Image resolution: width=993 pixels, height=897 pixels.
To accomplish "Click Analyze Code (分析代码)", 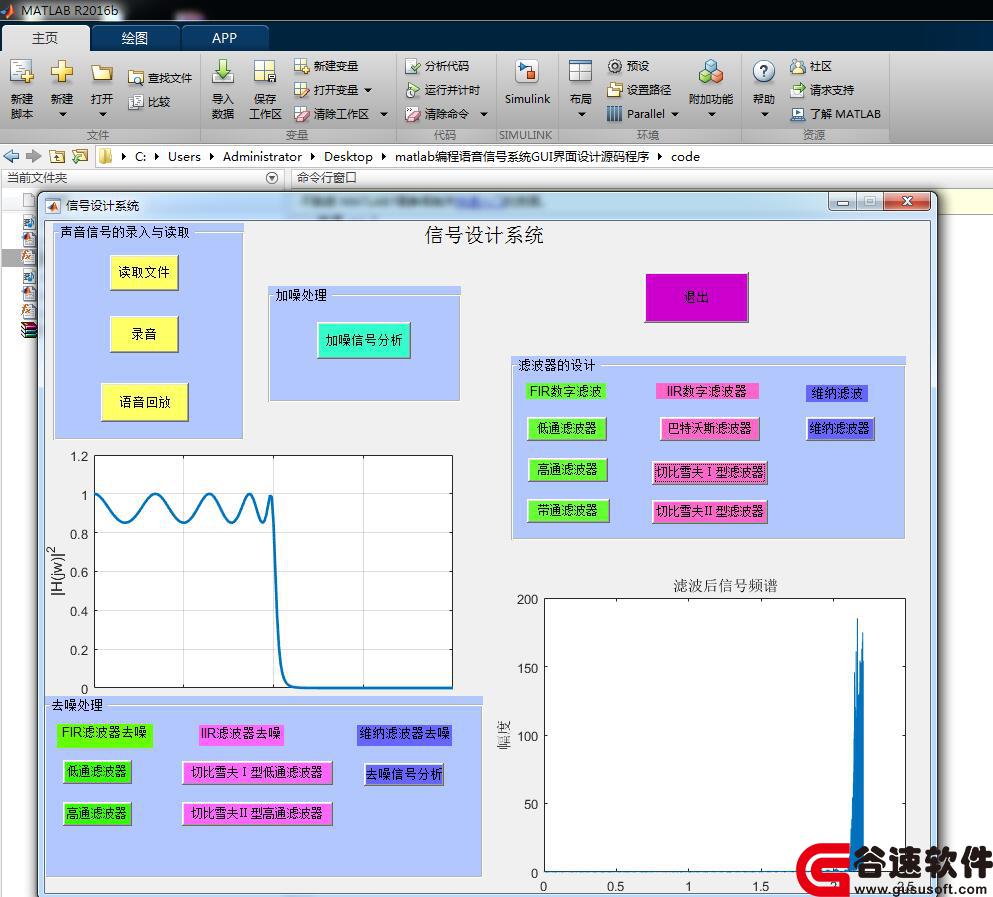I will click(x=437, y=66).
